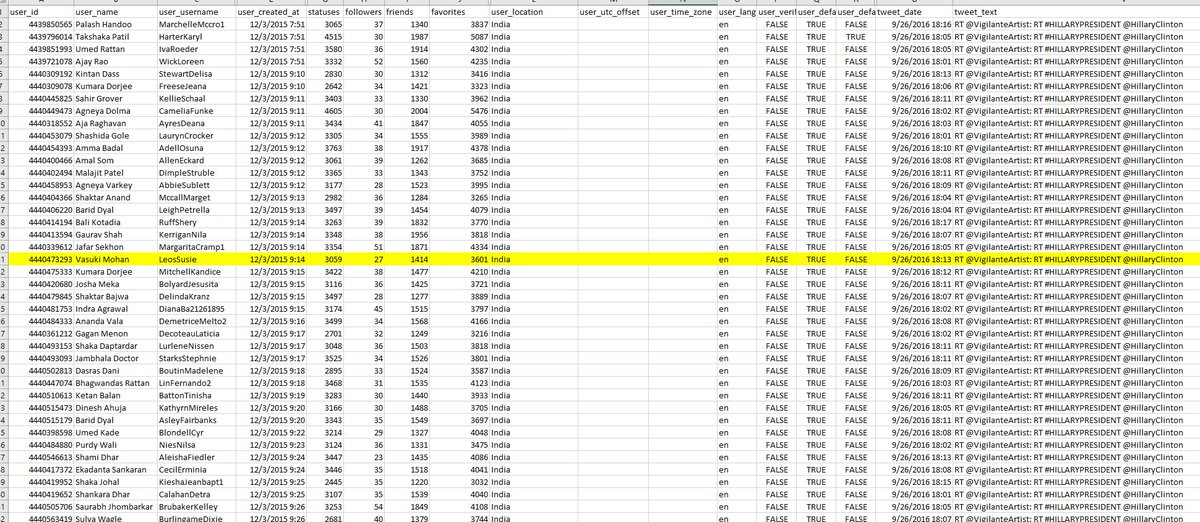Click the Saurabh Jhombarkar name cell

[115, 506]
